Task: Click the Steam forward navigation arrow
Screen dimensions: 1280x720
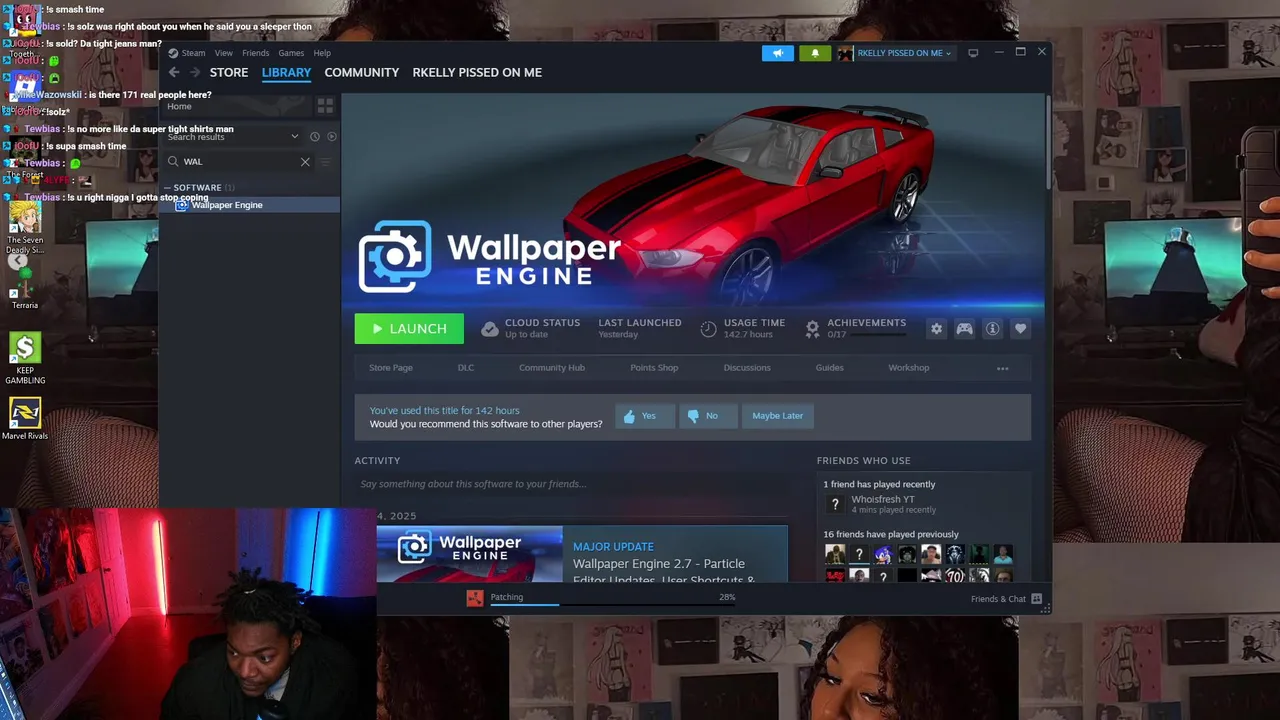Action: click(x=195, y=72)
